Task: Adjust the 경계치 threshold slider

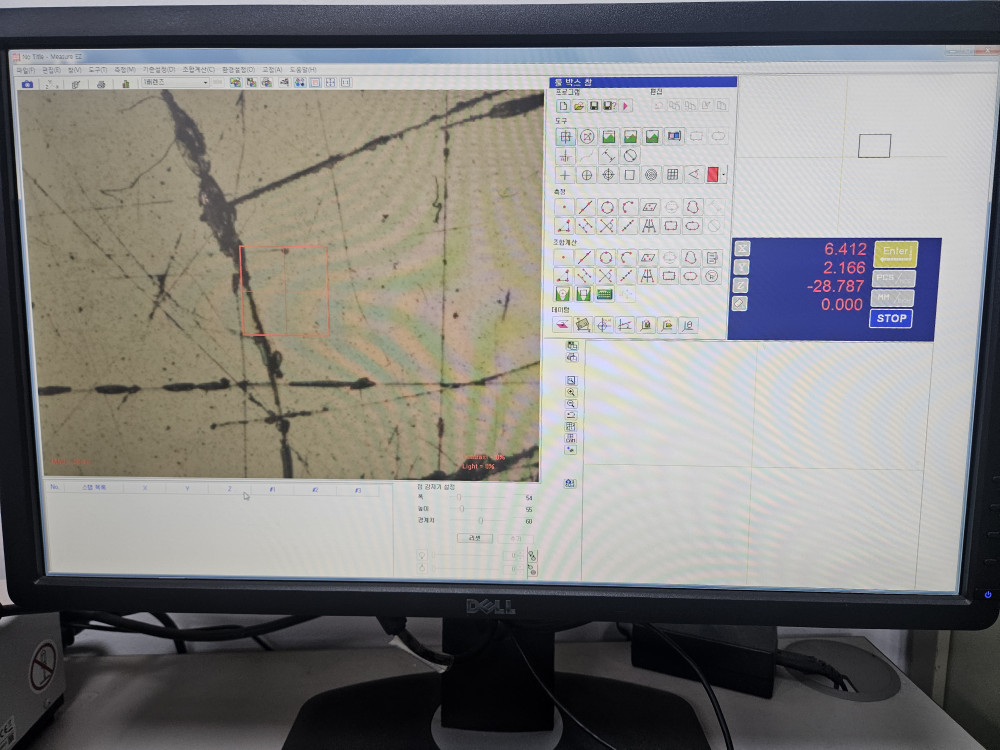Action: [480, 520]
